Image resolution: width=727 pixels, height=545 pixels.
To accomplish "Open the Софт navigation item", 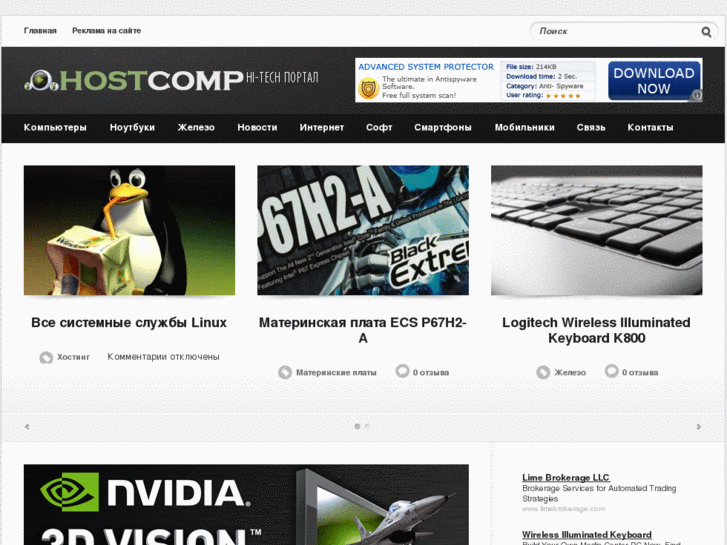I will click(x=379, y=128).
